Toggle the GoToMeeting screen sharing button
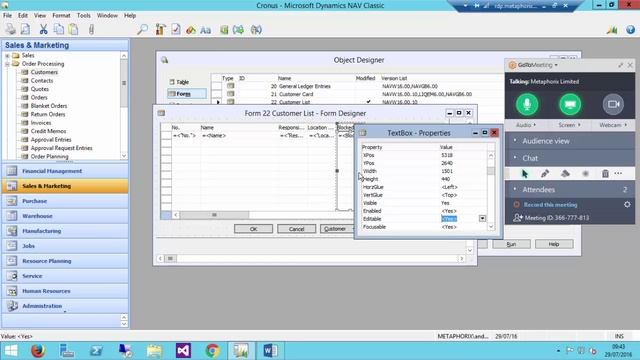640x360 pixels. [x=570, y=104]
